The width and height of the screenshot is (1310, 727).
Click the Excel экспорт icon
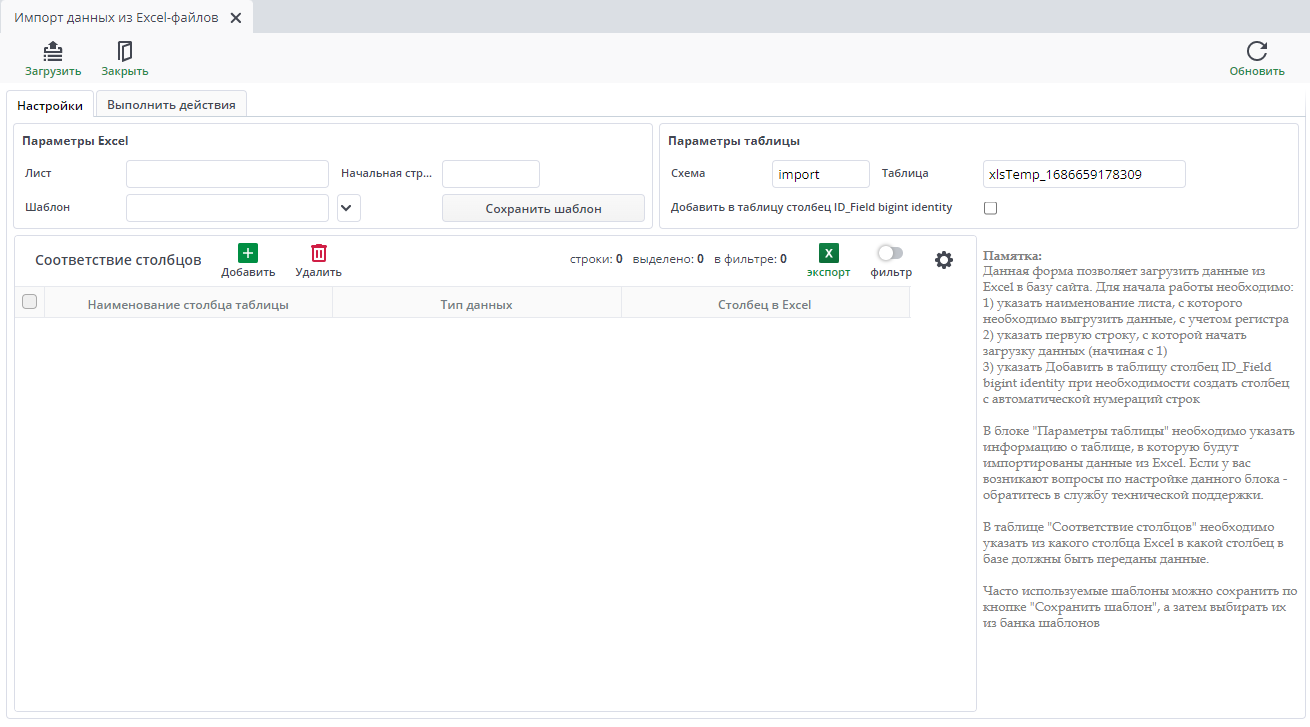pyautogui.click(x=828, y=254)
